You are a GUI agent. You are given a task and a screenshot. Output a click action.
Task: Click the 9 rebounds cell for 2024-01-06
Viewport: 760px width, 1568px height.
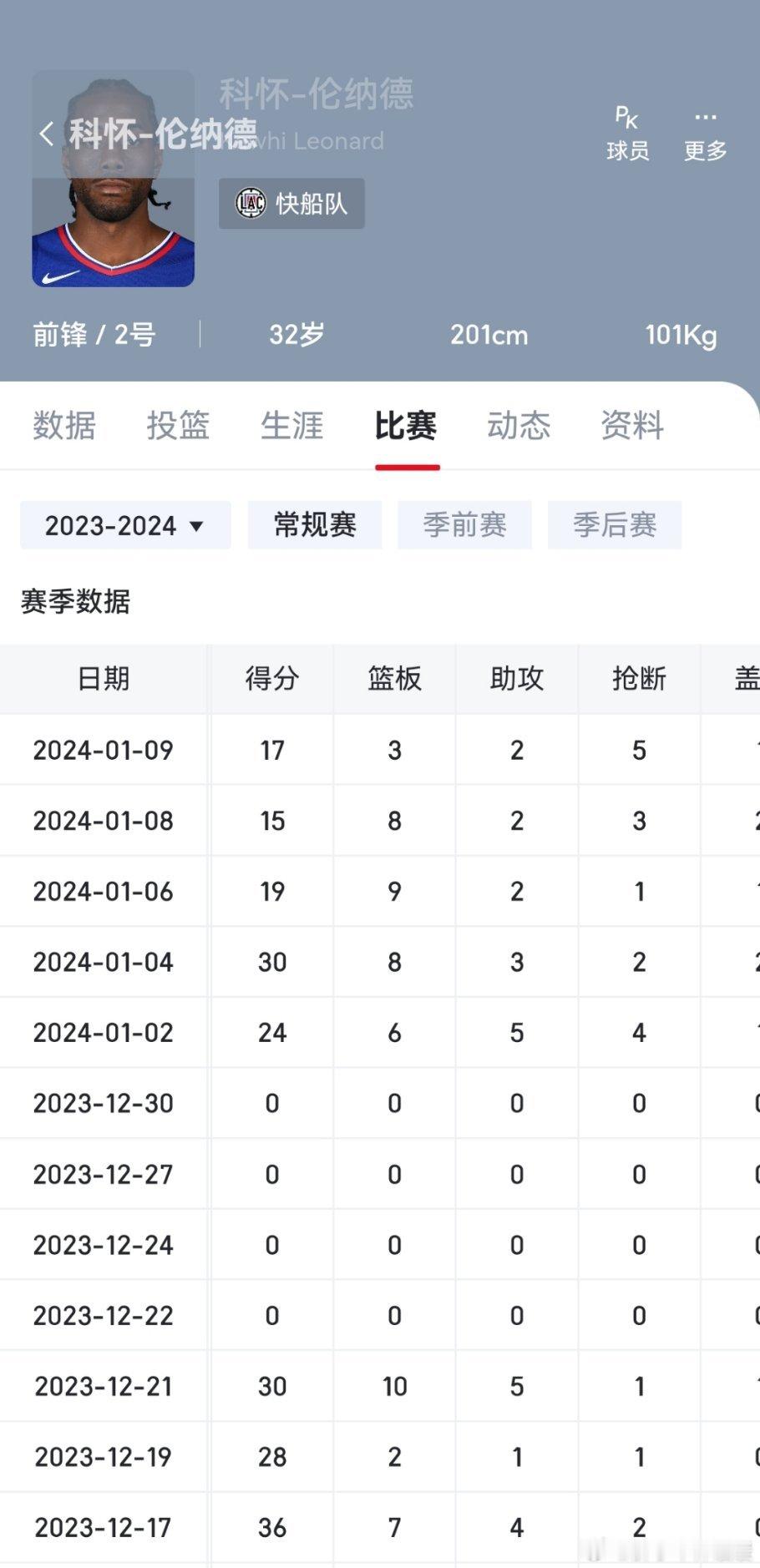[x=394, y=891]
